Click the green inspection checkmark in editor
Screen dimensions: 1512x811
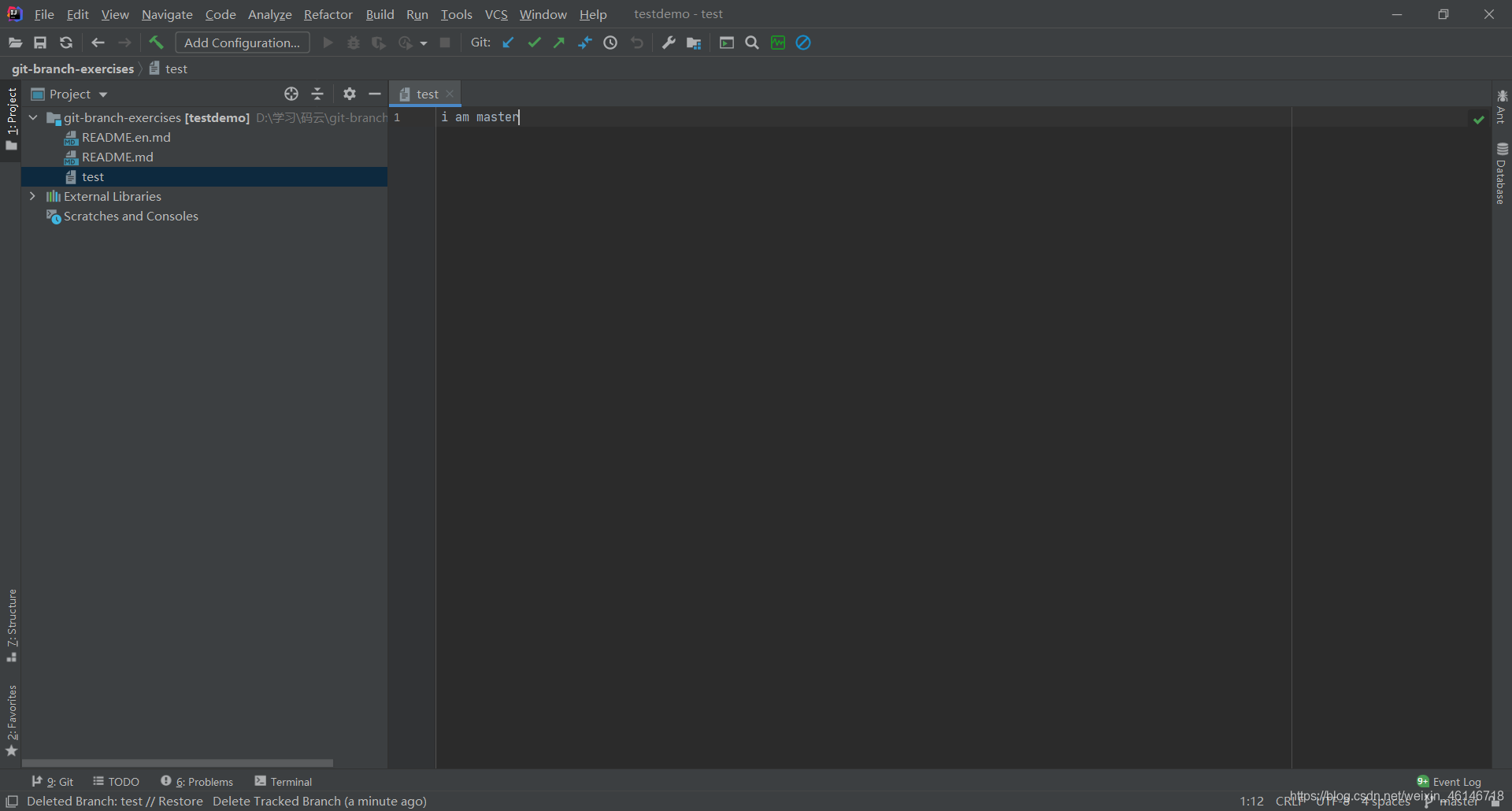click(x=1478, y=120)
